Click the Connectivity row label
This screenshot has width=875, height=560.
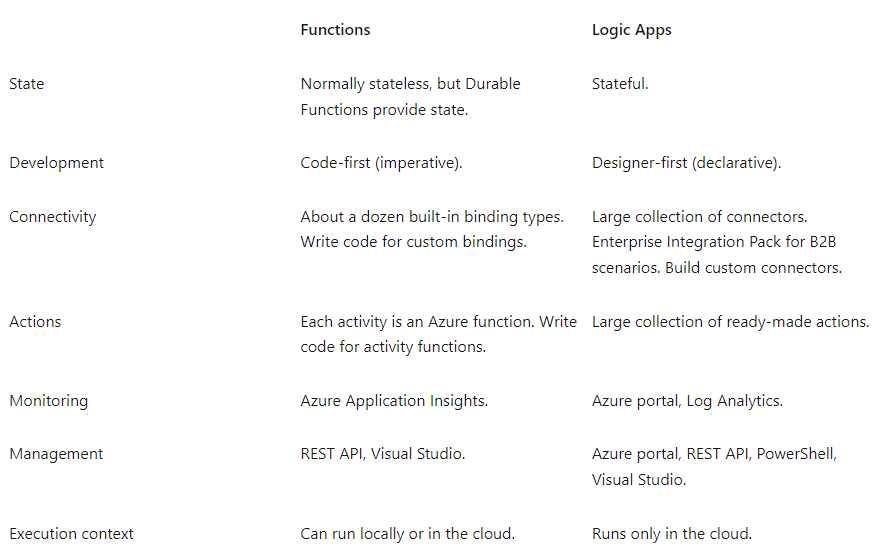tap(52, 216)
